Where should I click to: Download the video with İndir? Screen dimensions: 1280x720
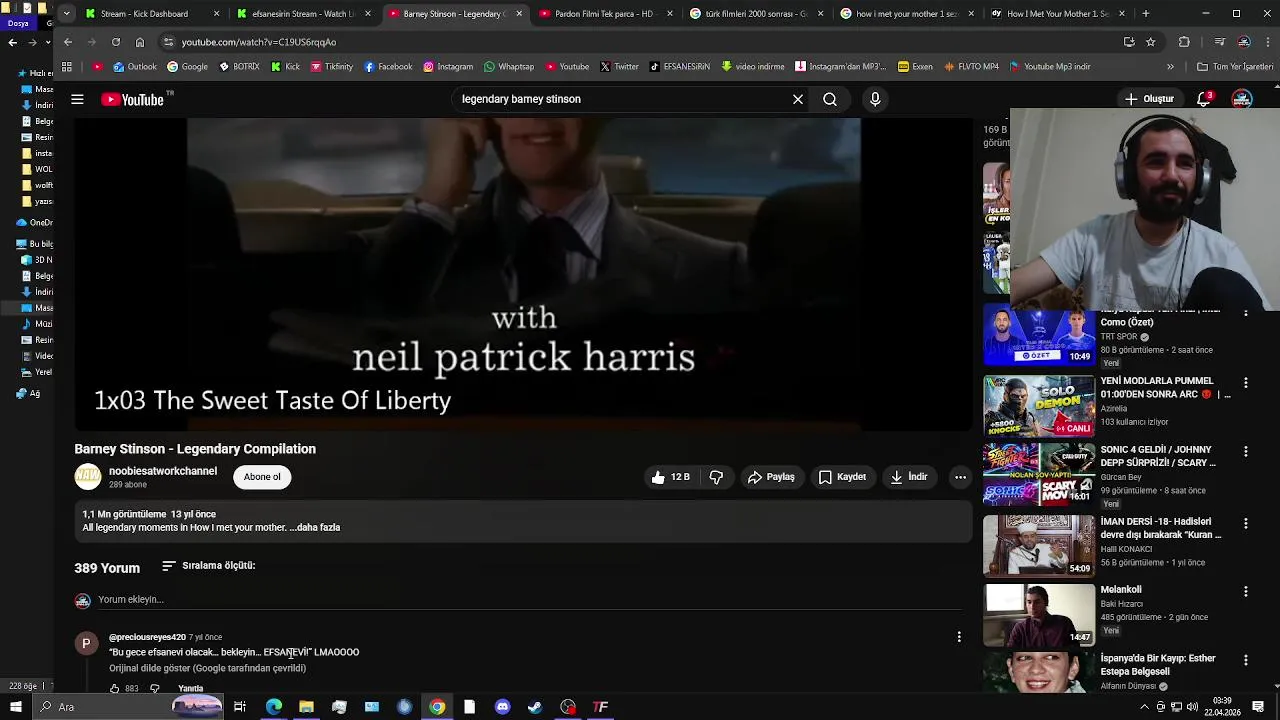tap(909, 477)
